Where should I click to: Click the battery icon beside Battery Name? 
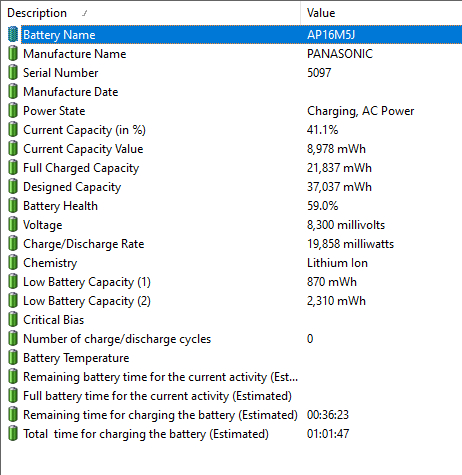click(x=13, y=34)
